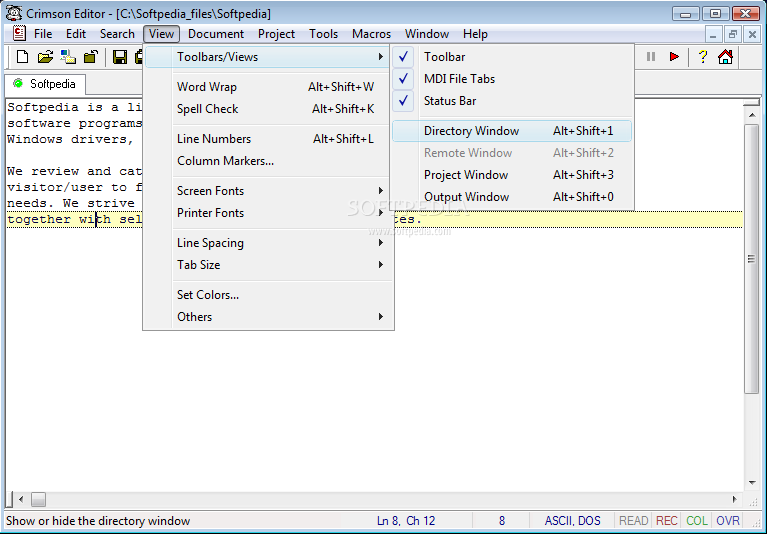Expand the Line Spacing submenu

click(269, 243)
